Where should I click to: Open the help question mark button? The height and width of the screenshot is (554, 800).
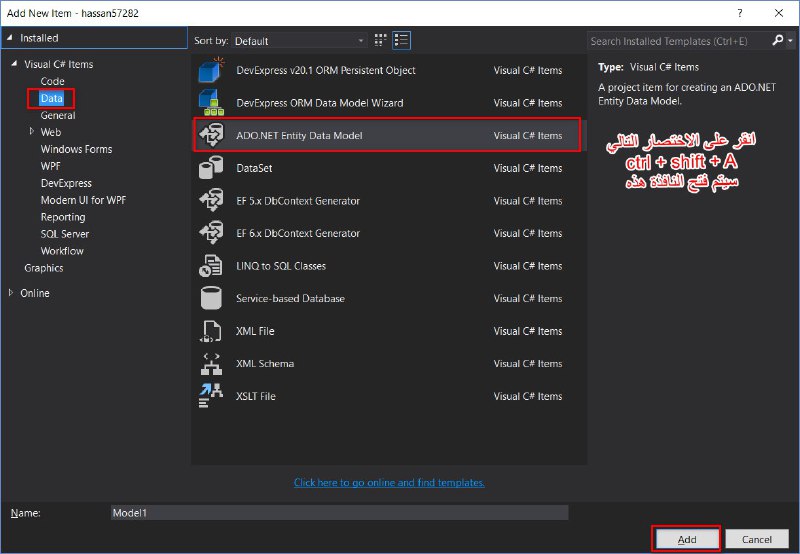coord(740,13)
